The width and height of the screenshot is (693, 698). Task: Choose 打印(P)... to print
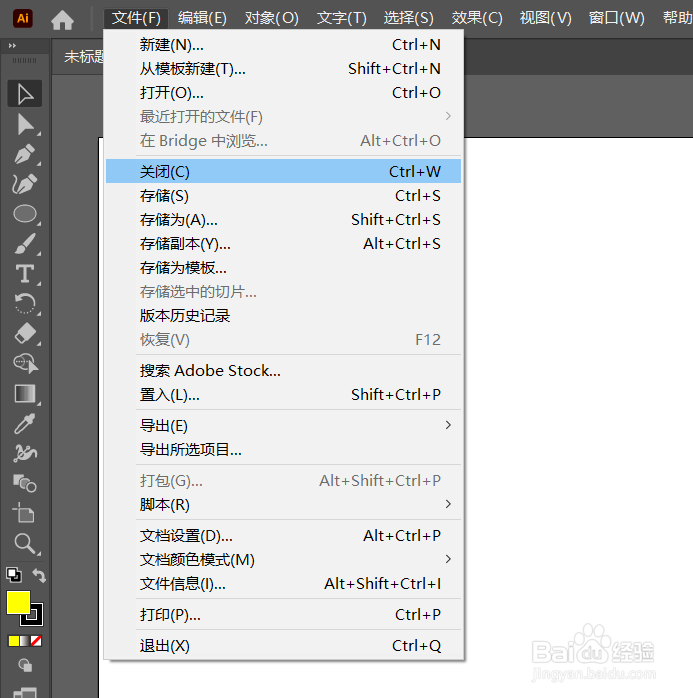283,615
